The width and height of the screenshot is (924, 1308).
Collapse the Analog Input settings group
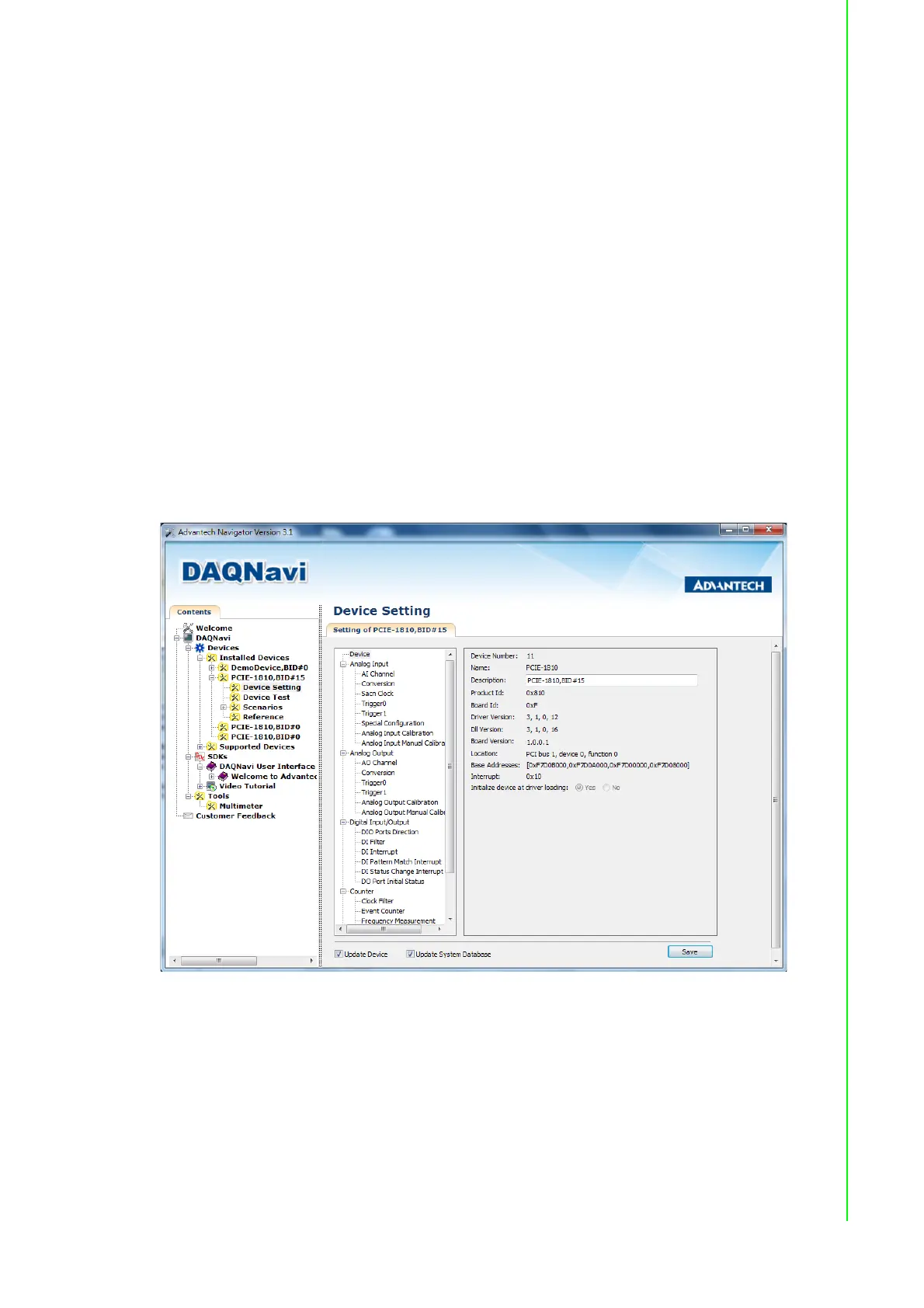(x=343, y=664)
